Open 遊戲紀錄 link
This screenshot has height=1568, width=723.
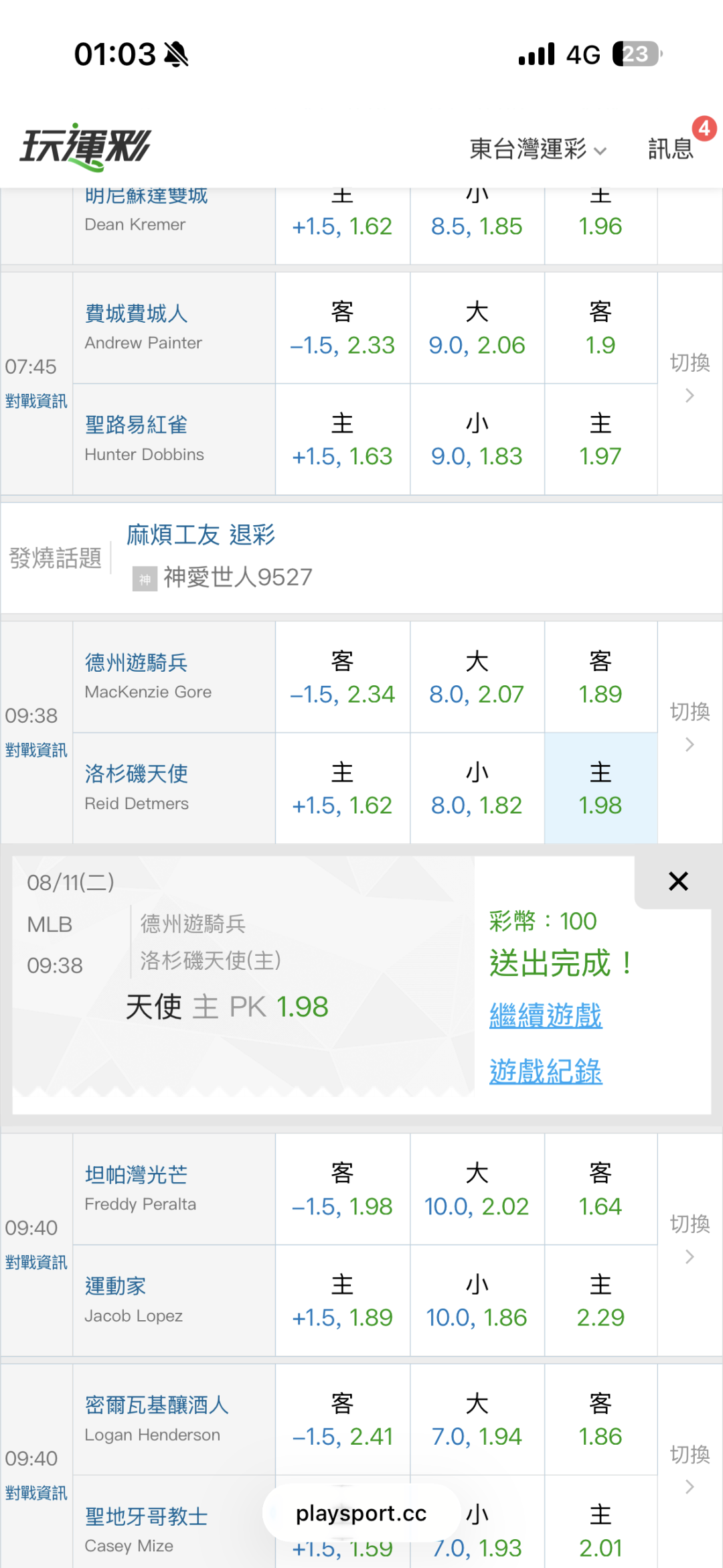(546, 1071)
